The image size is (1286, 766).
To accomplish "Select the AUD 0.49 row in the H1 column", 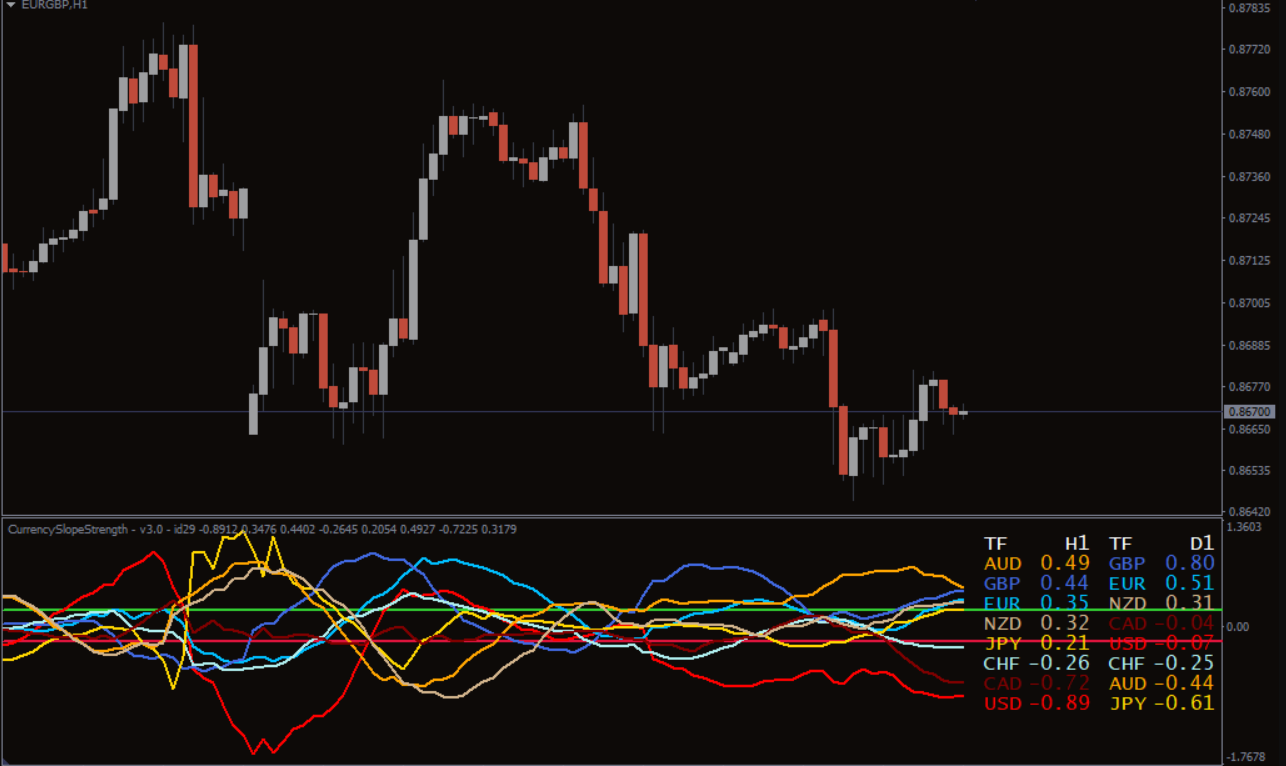I will (x=1029, y=564).
